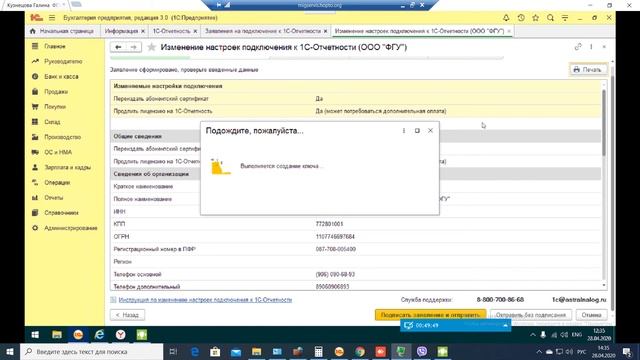The image size is (640, 360).
Task: Click Подписать заявление и отправить button
Action: click(x=430, y=315)
